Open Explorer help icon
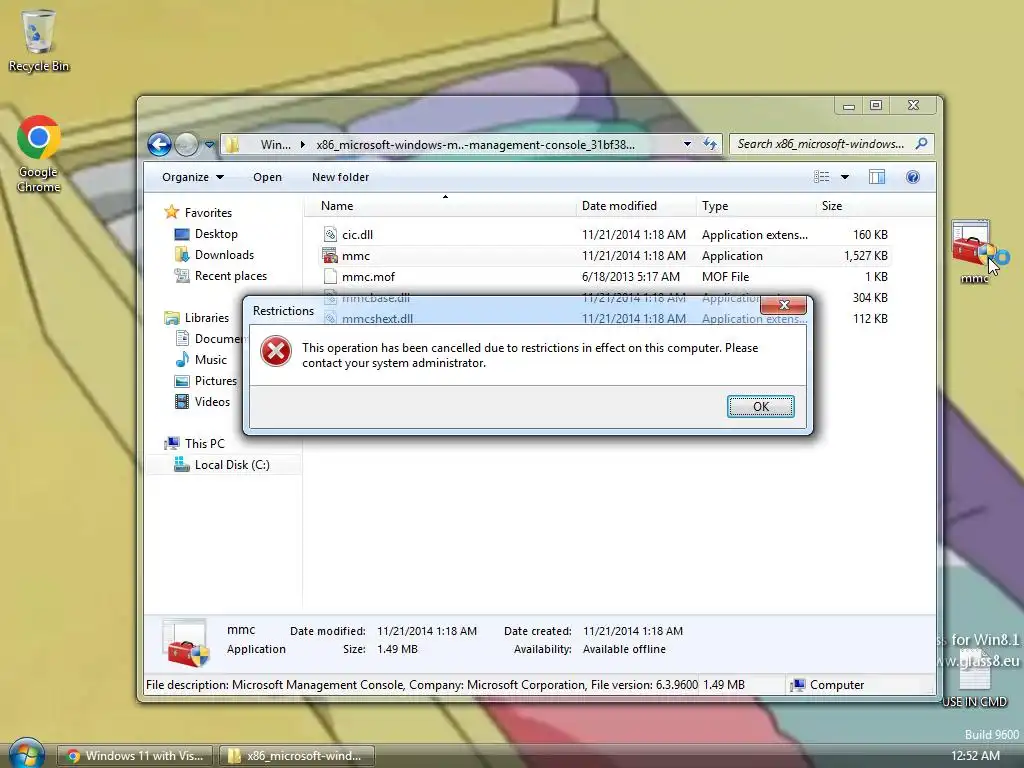 click(x=913, y=177)
